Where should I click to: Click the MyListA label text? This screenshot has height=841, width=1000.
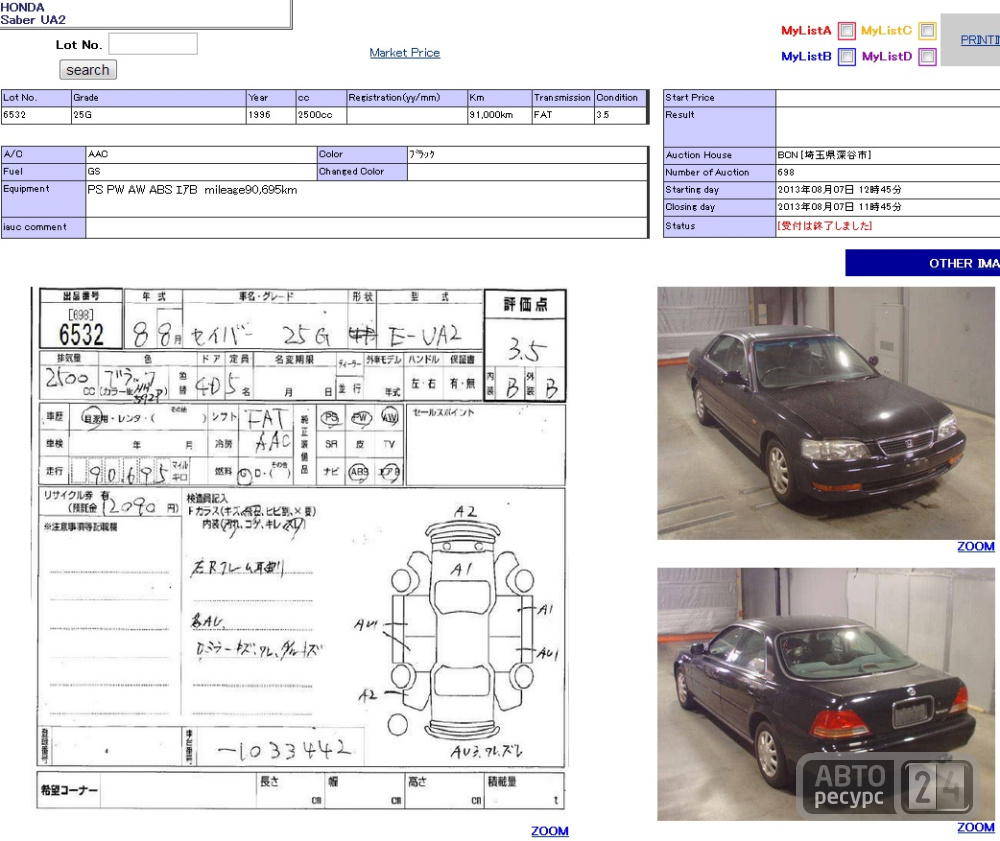(806, 31)
